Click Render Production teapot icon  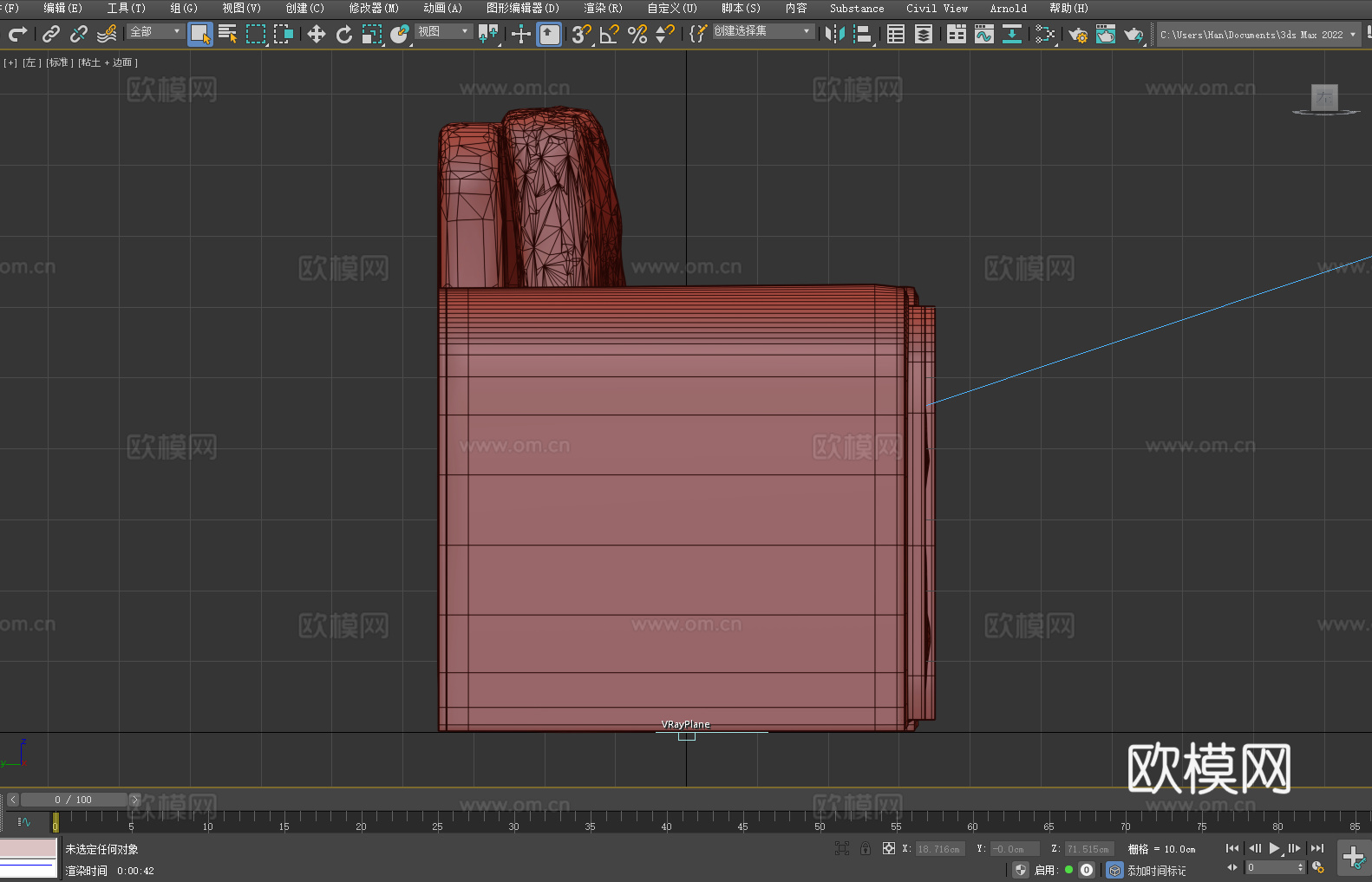tap(1134, 34)
